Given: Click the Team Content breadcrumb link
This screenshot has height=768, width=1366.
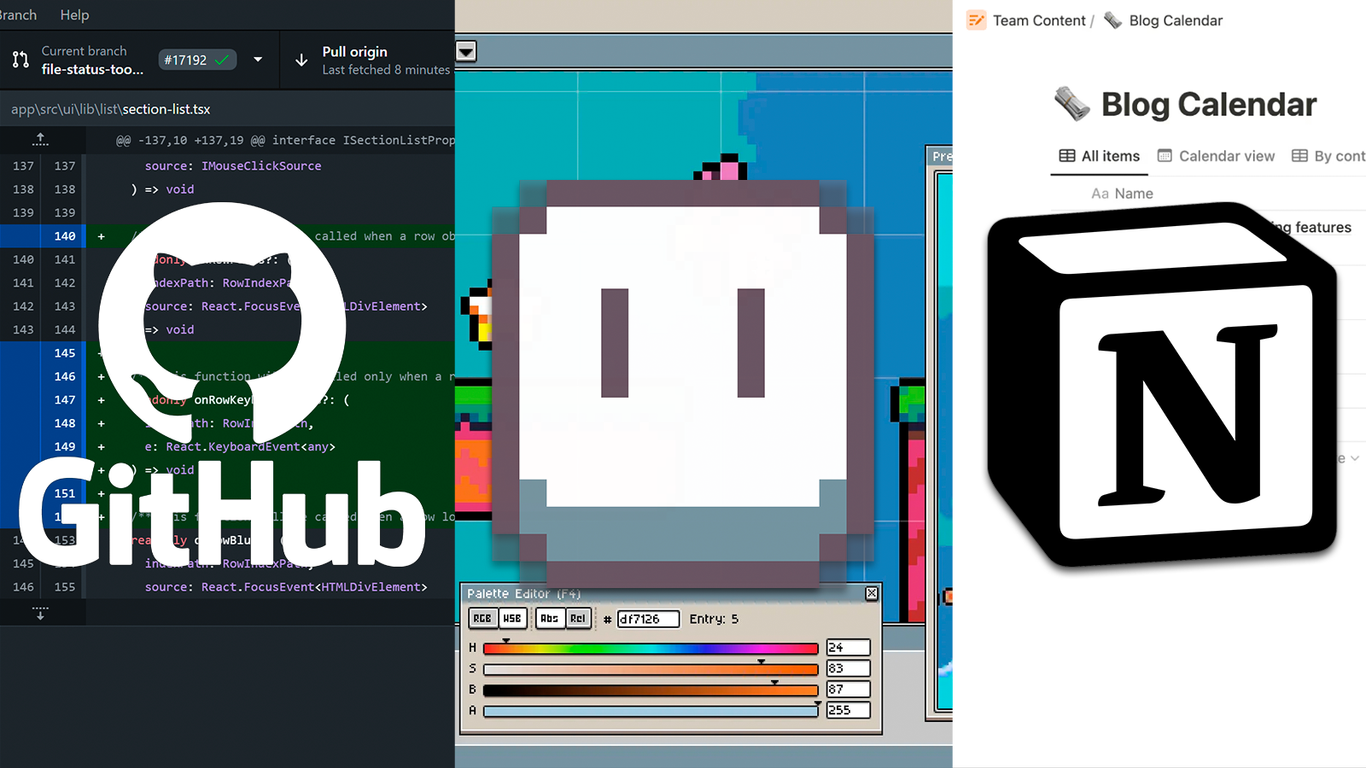Looking at the screenshot, I should 1038,20.
